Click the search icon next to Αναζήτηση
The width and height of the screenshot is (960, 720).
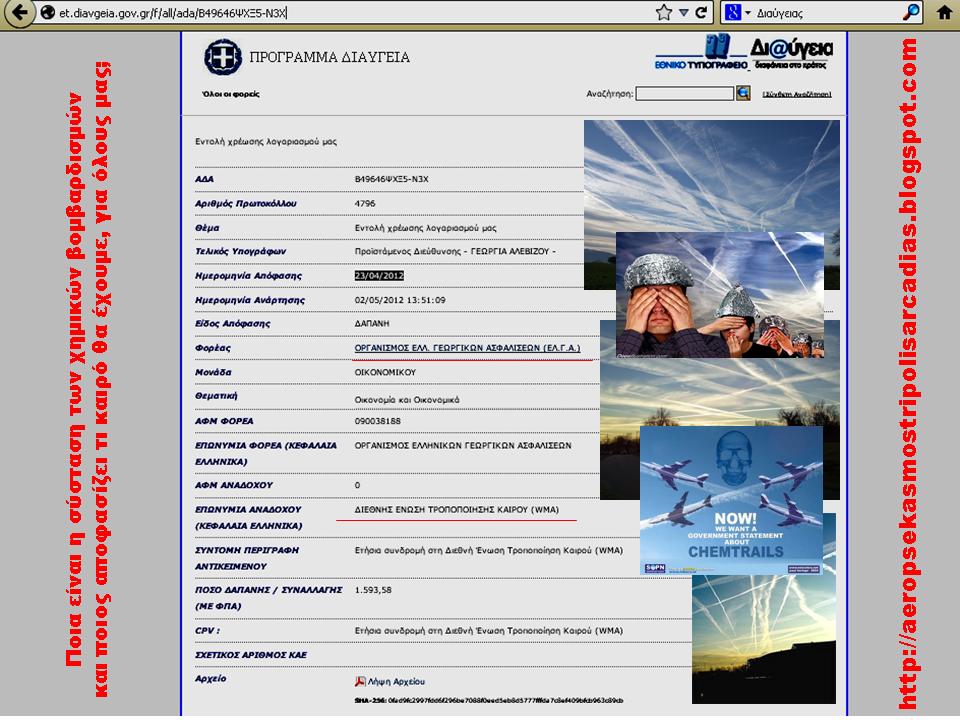click(743, 93)
